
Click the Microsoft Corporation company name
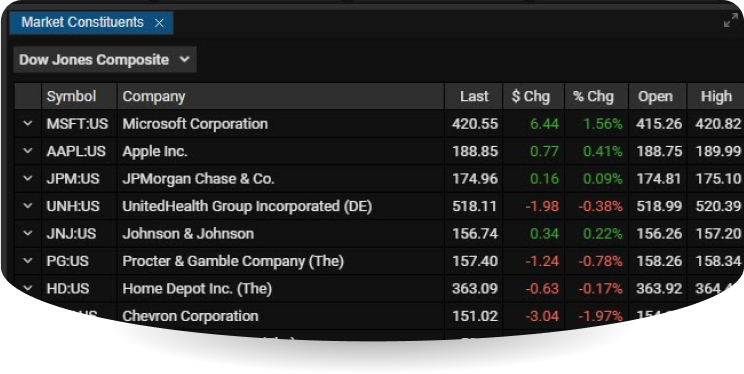pyautogui.click(x=195, y=124)
